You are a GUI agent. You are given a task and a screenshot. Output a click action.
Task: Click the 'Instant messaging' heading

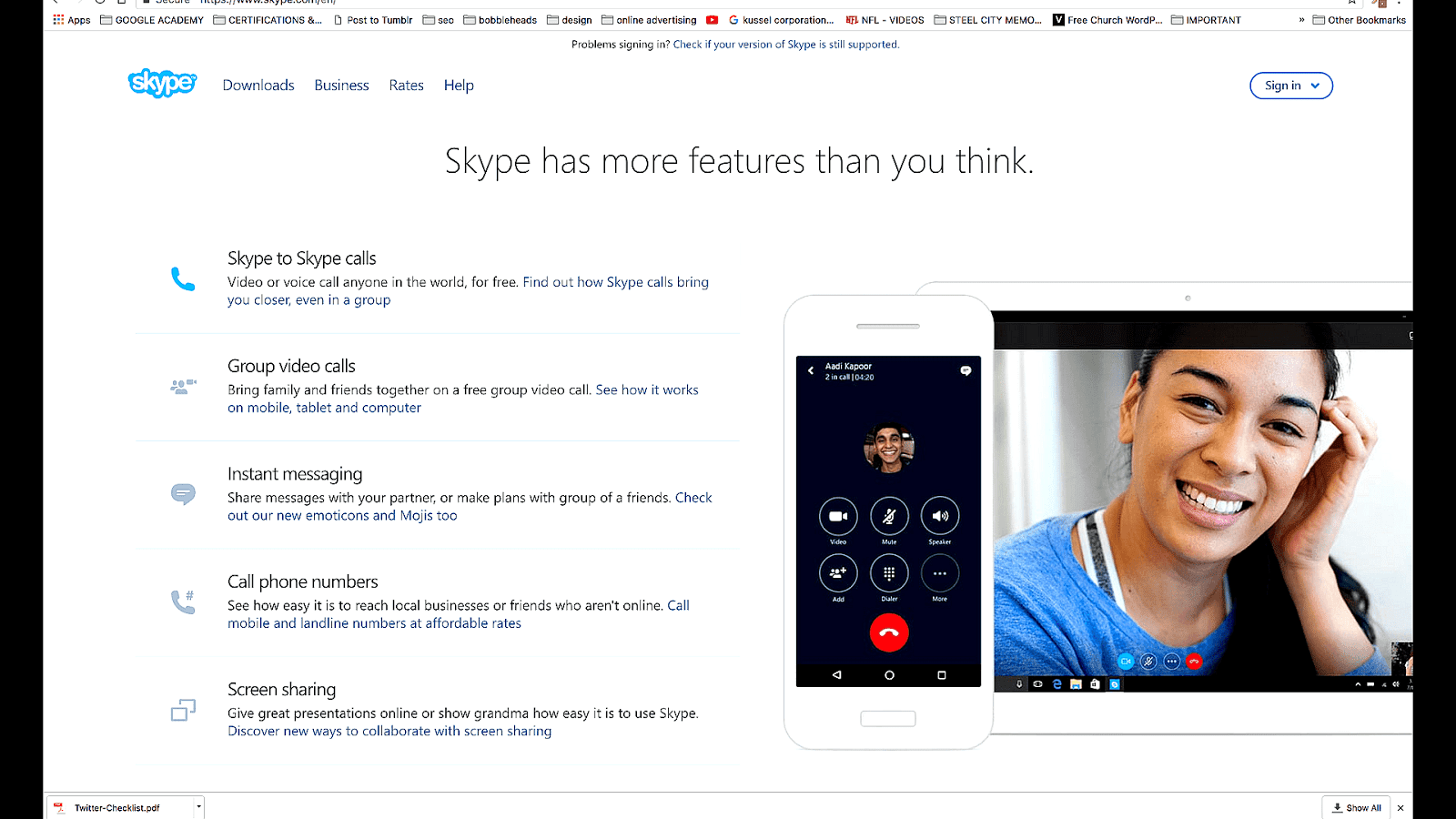[295, 474]
